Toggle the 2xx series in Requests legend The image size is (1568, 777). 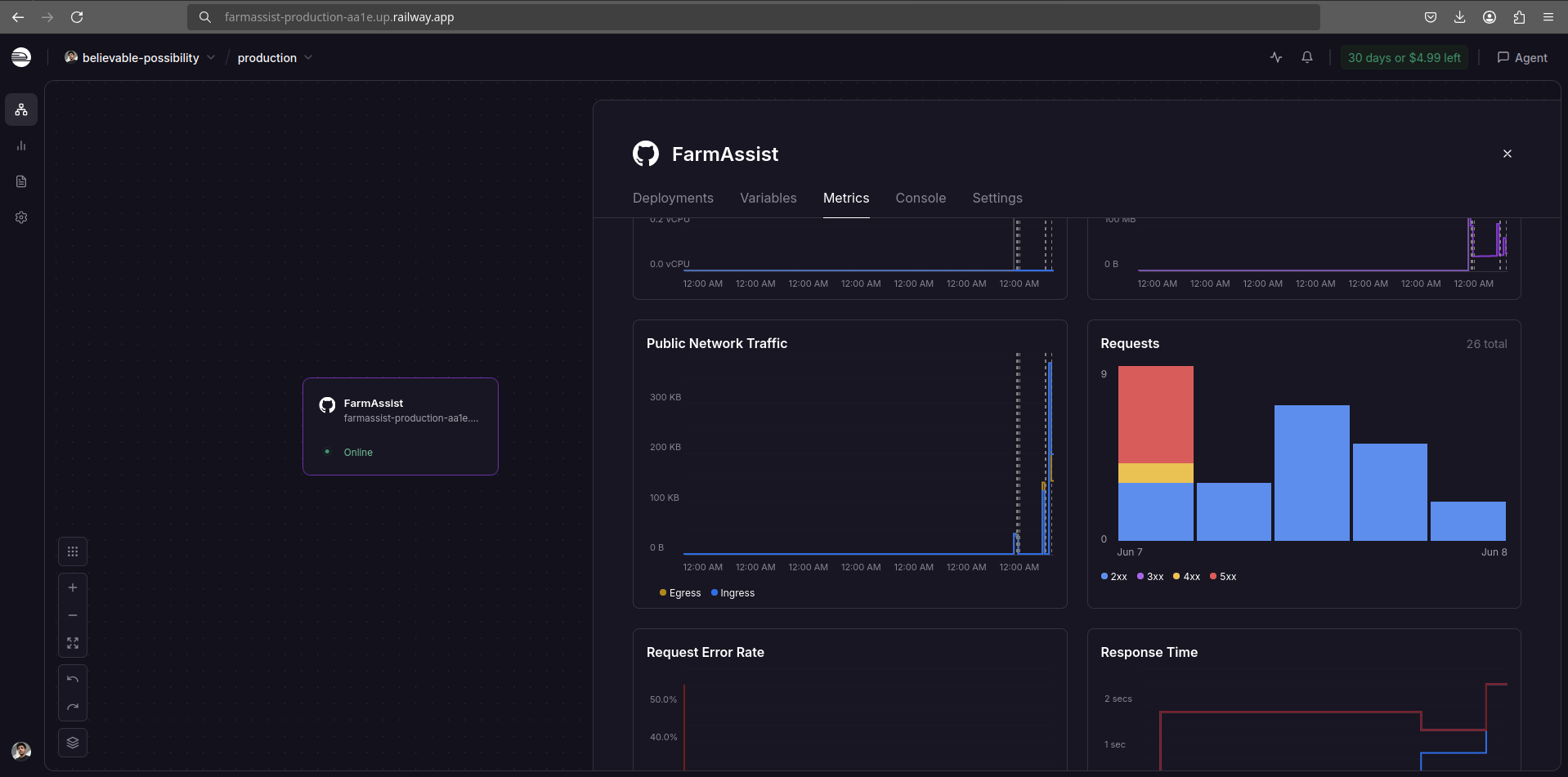[1114, 577]
